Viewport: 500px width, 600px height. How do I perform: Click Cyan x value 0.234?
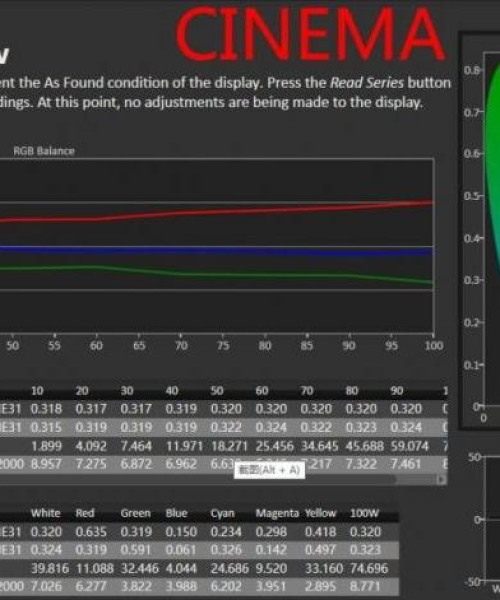(x=226, y=532)
